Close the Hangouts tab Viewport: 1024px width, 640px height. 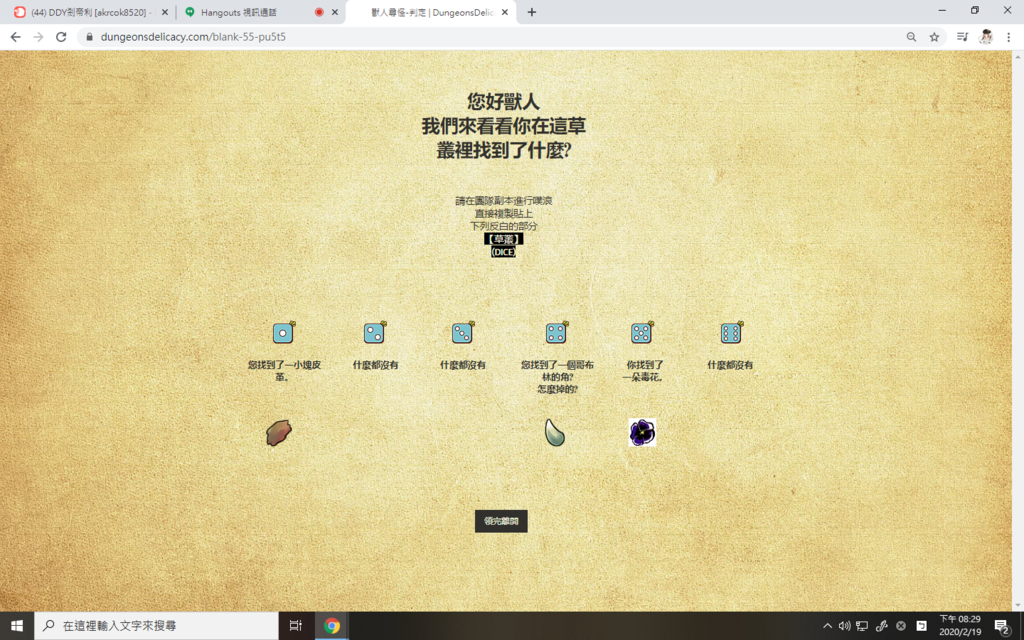[334, 12]
